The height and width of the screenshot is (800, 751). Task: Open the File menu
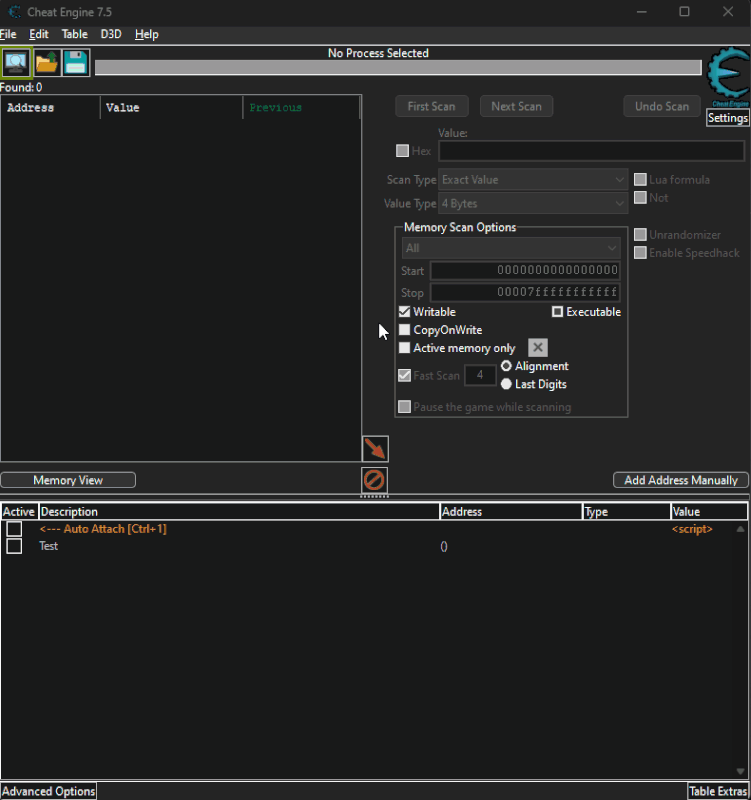point(8,34)
